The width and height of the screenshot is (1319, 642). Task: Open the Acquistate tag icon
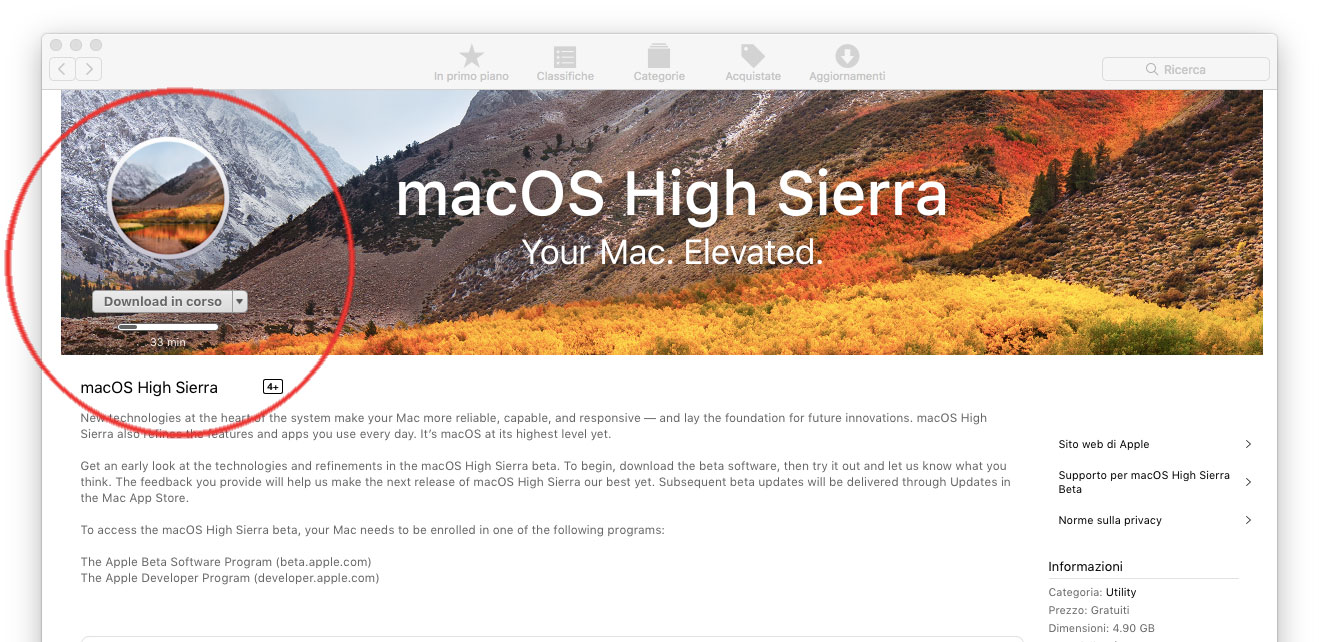[752, 55]
